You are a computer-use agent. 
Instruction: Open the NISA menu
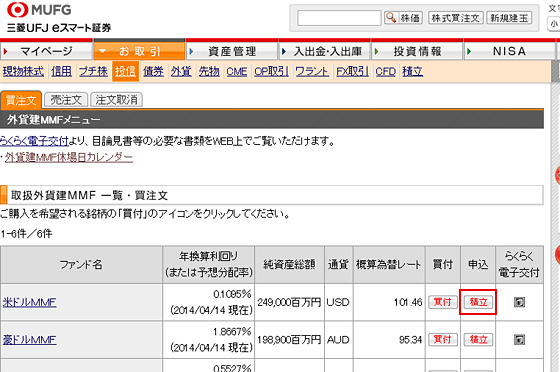pyautogui.click(x=510, y=51)
